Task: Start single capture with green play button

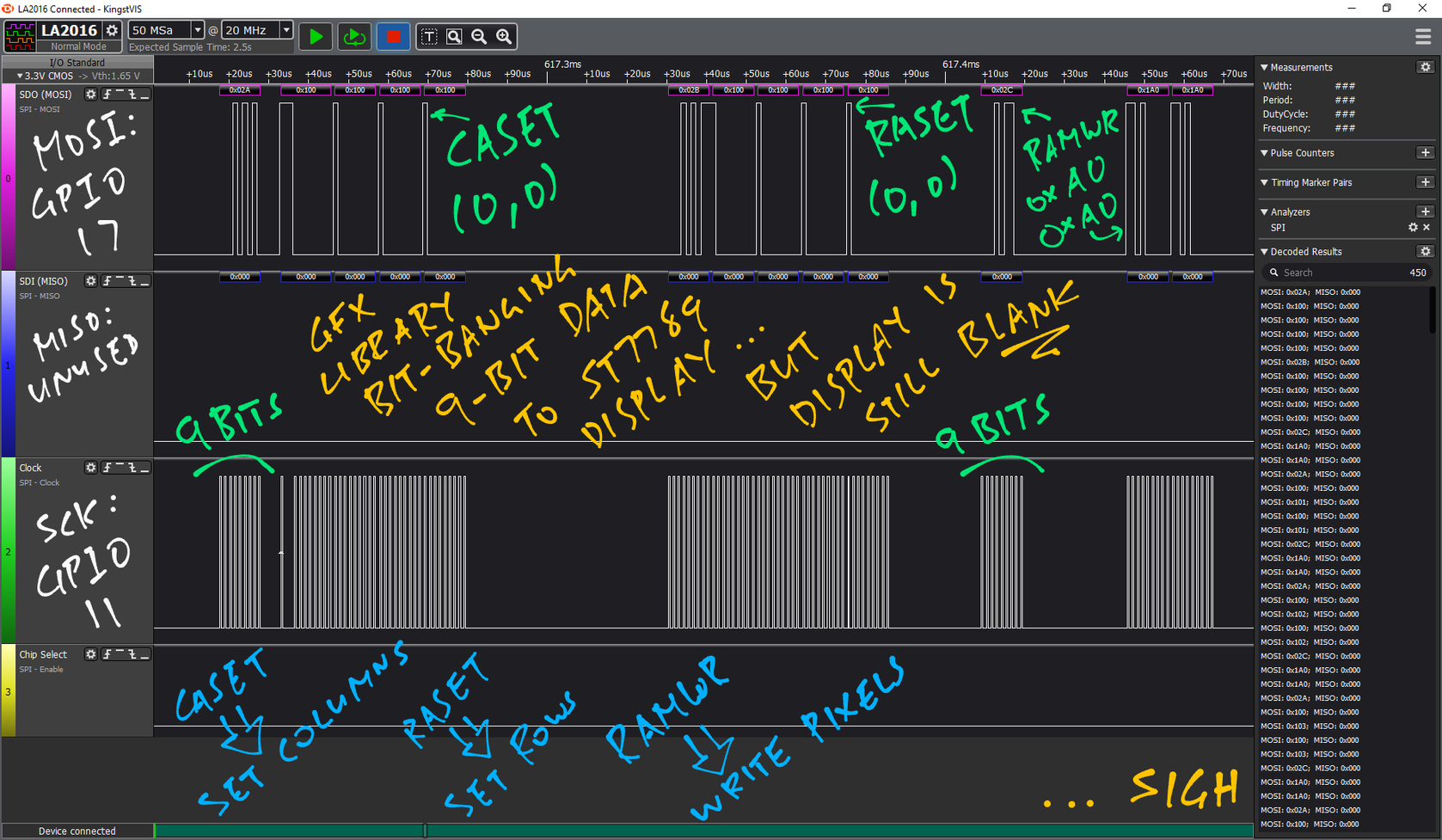Action: click(x=316, y=36)
